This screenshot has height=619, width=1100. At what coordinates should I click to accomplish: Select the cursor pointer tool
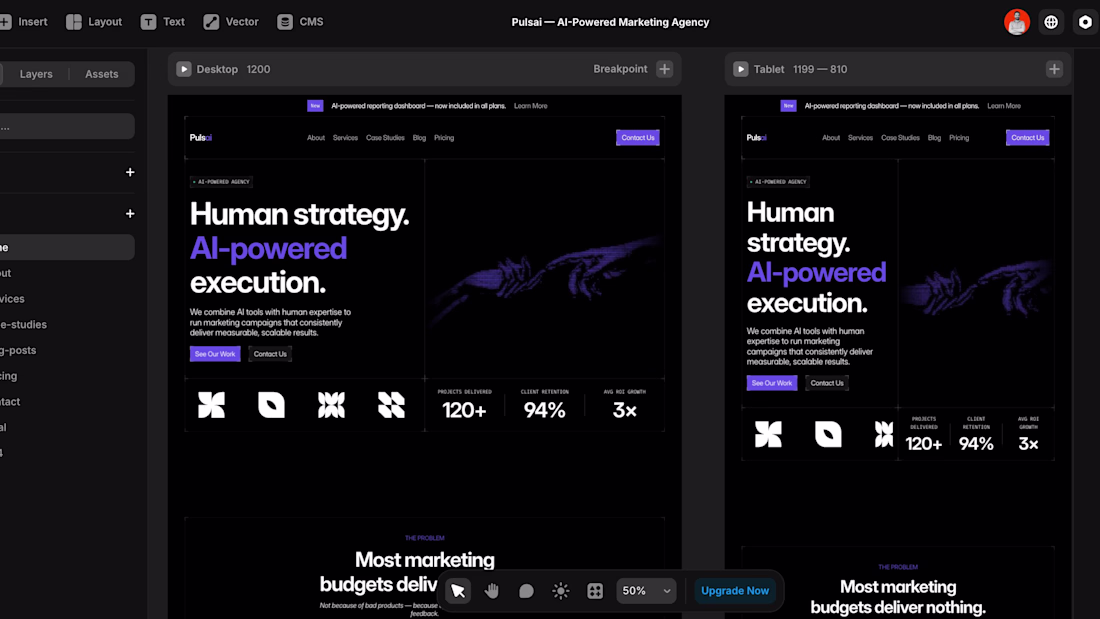click(x=458, y=591)
